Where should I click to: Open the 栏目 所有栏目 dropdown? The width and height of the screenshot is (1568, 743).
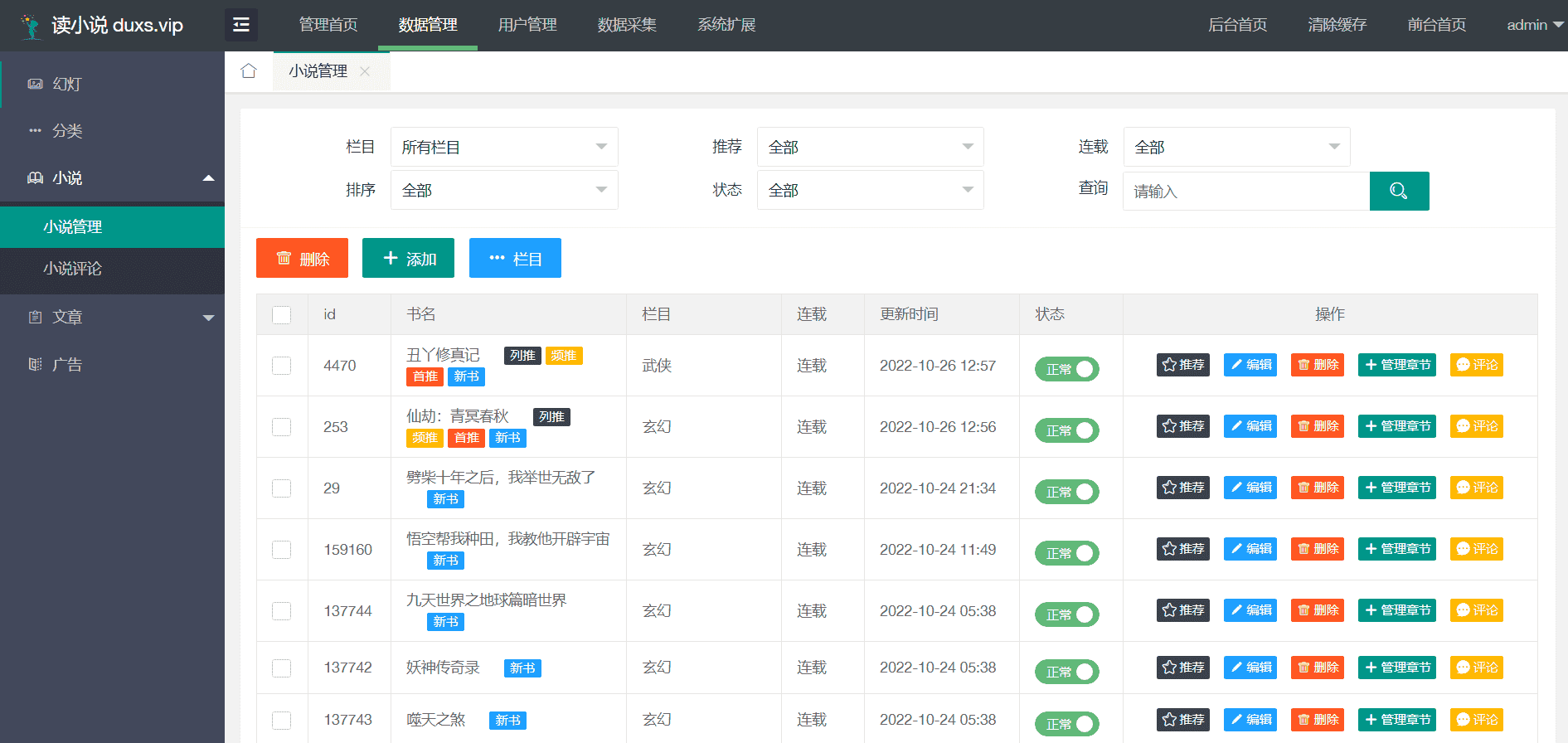tap(504, 147)
